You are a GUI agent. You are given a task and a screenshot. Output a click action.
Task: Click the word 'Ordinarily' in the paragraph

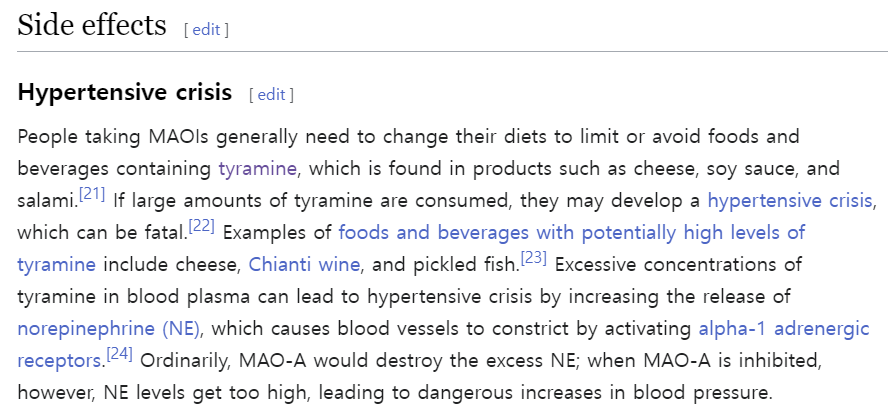(x=184, y=360)
